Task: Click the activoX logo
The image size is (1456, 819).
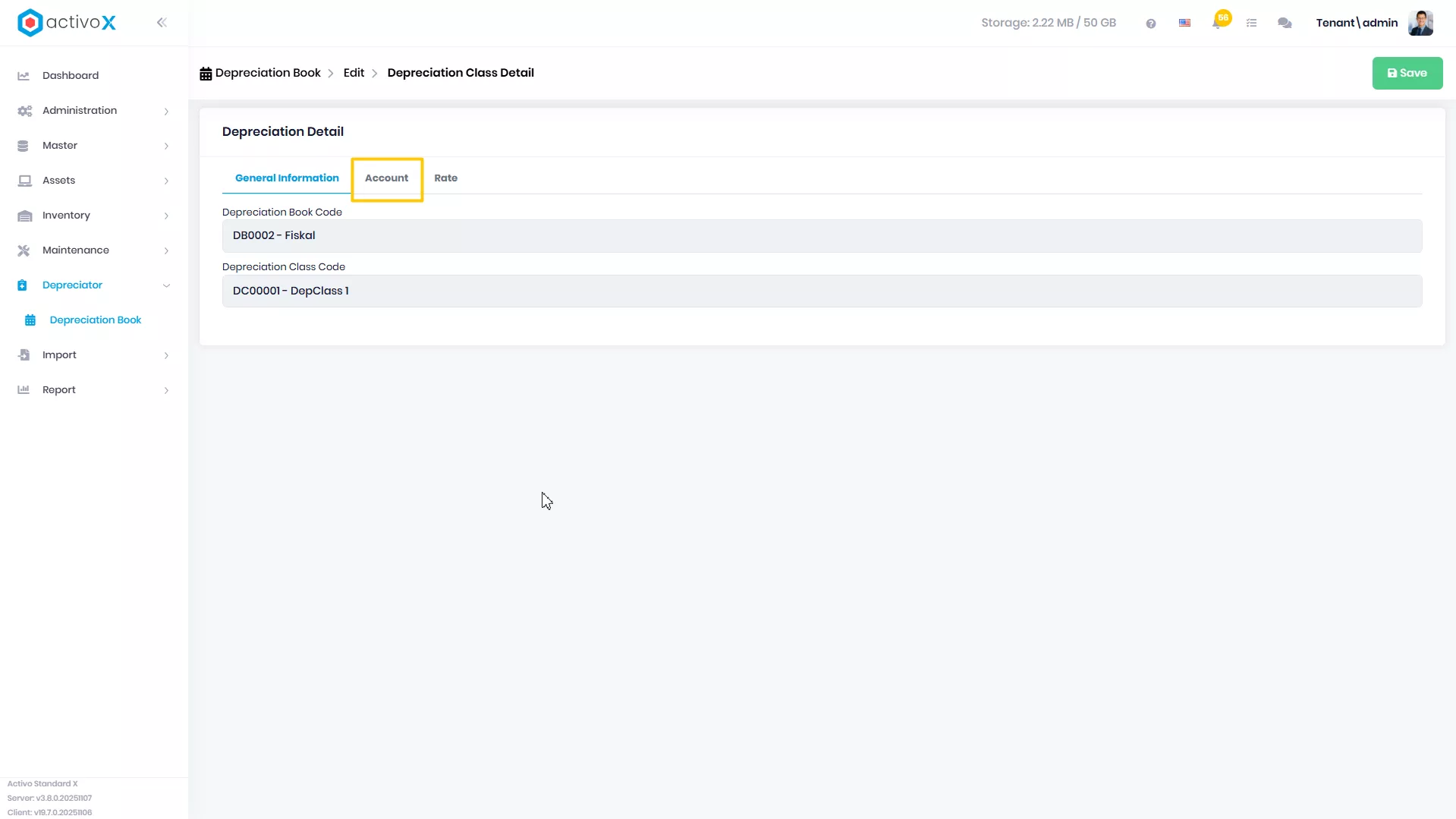Action: pos(67,23)
